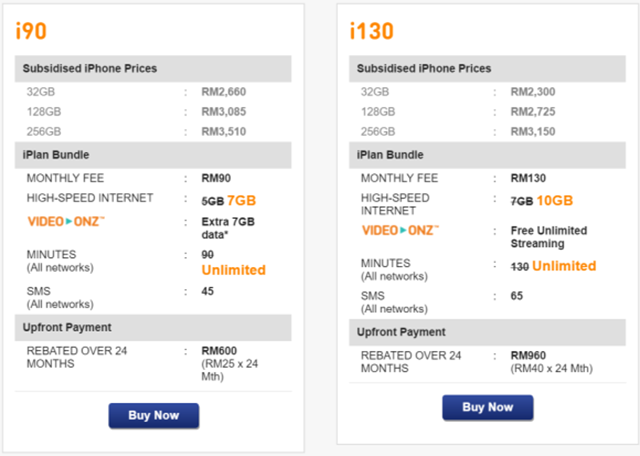The image size is (640, 456).
Task: Click the iPlan Bundle header in i90
Action: pyautogui.click(x=153, y=155)
